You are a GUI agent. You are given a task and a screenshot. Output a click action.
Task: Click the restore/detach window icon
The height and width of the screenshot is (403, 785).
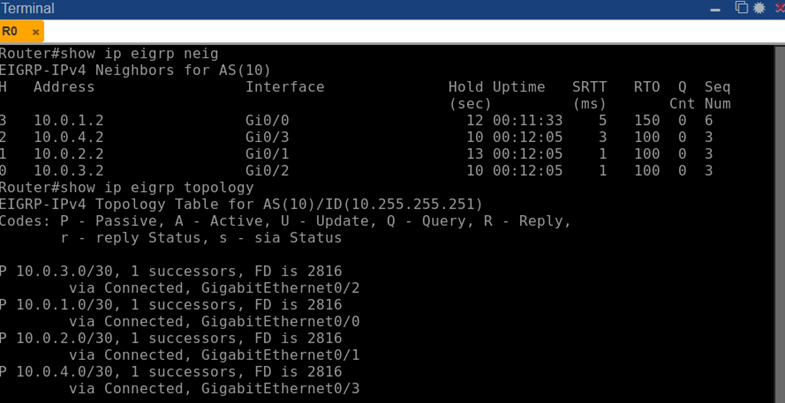point(741,8)
